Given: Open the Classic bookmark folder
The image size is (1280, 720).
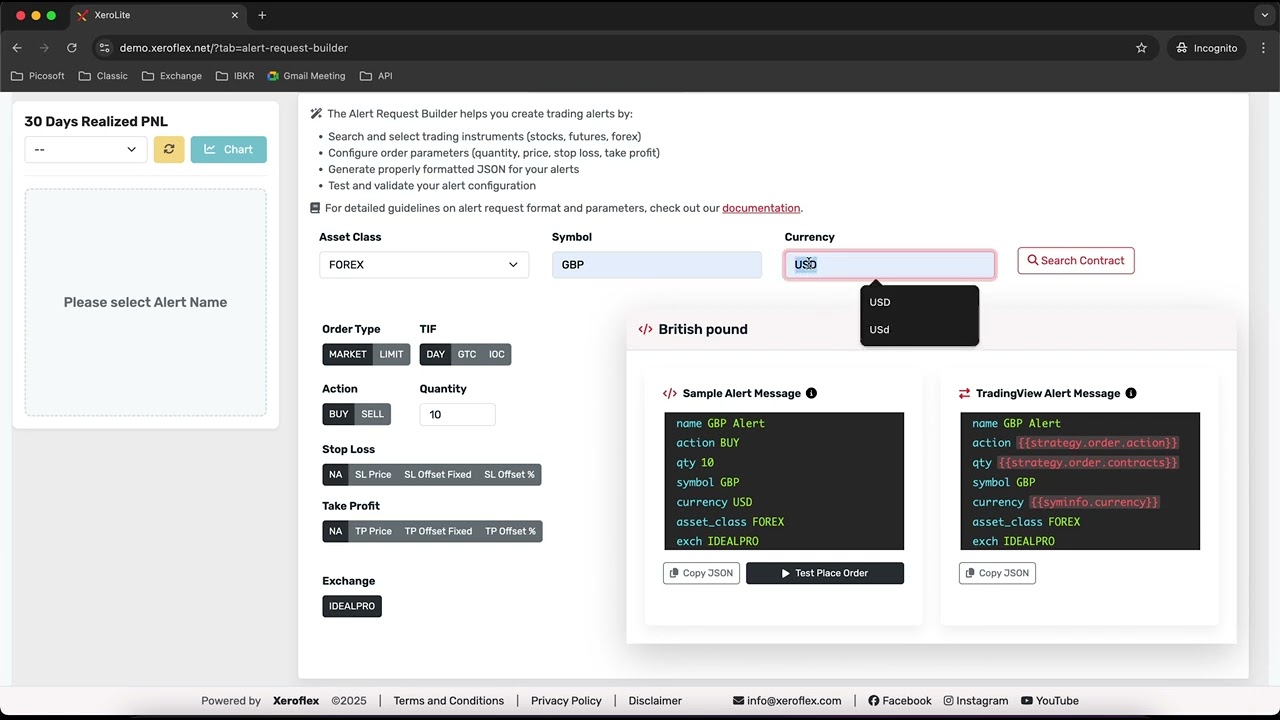Looking at the screenshot, I should (x=103, y=76).
